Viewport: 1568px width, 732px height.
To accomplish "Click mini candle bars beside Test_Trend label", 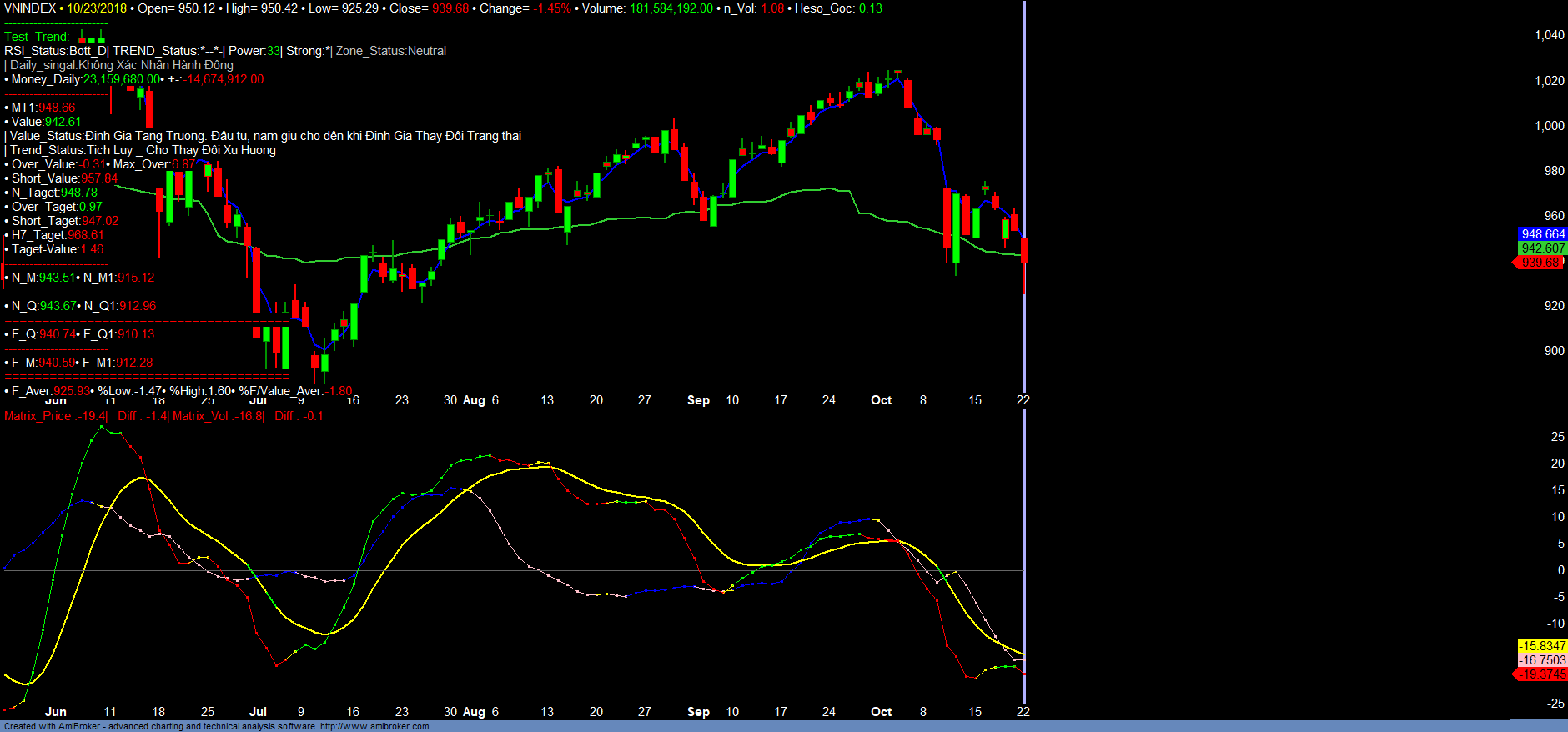I will pos(92,37).
